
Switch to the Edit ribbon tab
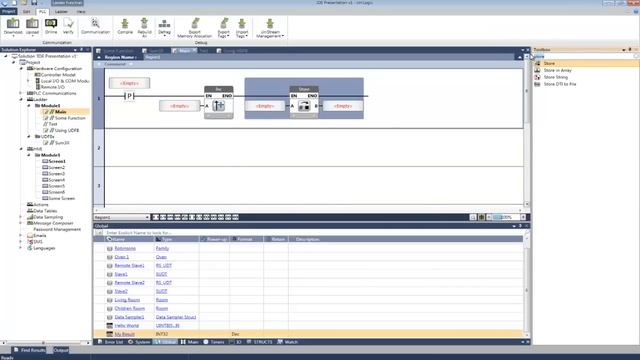[x=27, y=11]
